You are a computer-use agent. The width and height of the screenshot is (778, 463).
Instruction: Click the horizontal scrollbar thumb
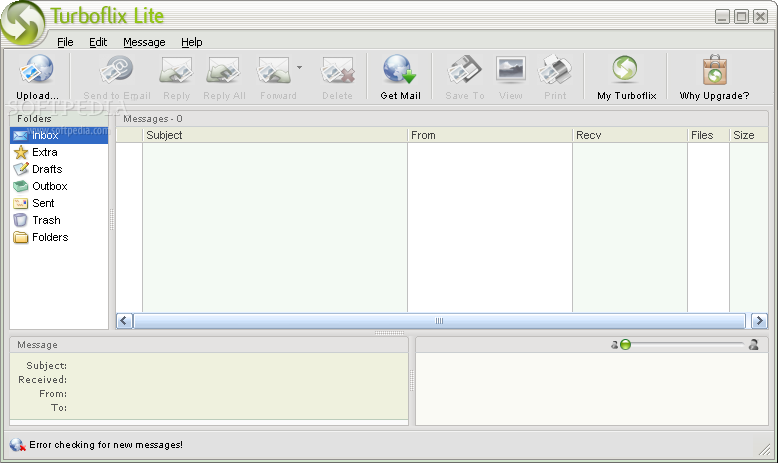coord(439,321)
